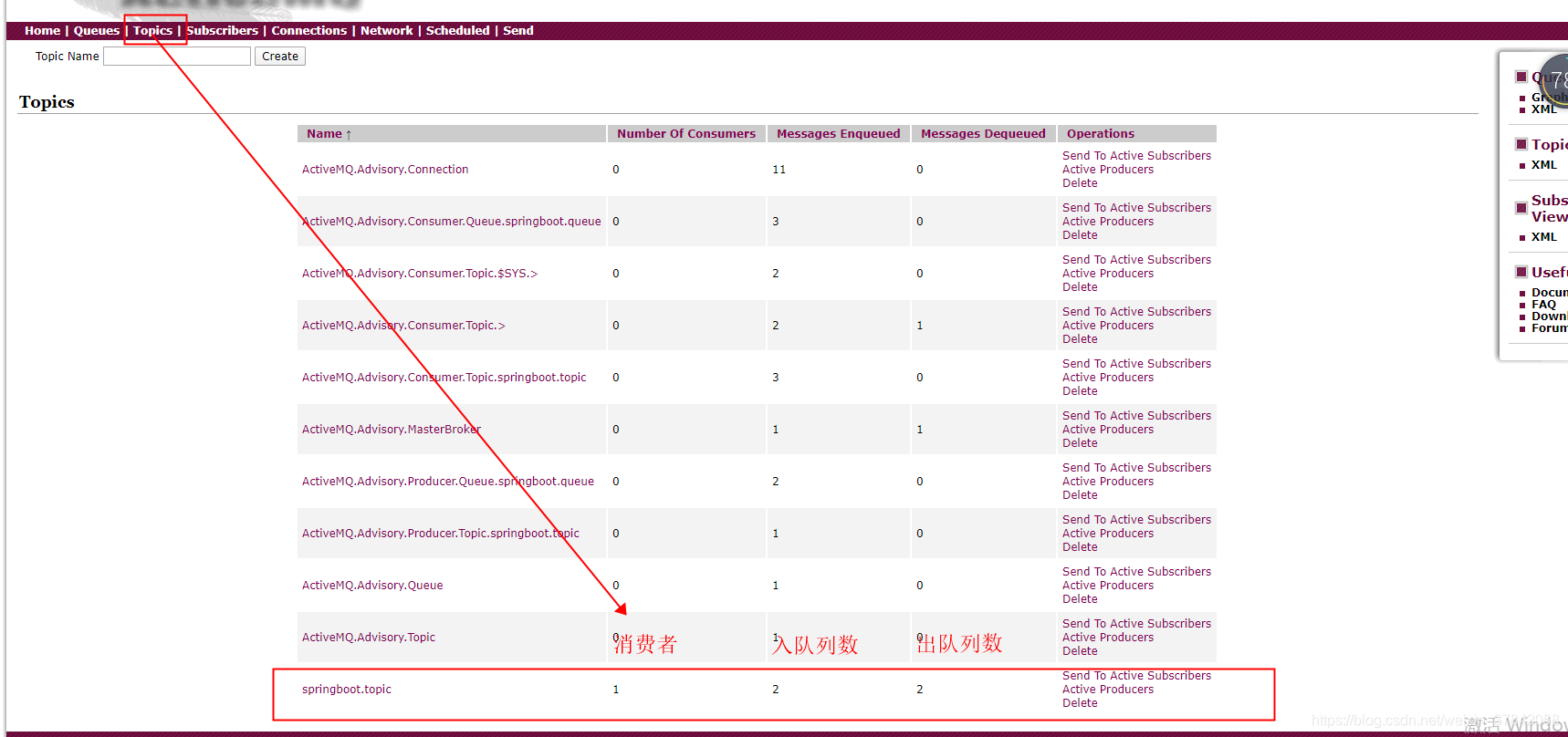Image resolution: width=1568 pixels, height=737 pixels.
Task: Open ActiveMQ.Advisory.Topic topic
Action: (x=369, y=638)
